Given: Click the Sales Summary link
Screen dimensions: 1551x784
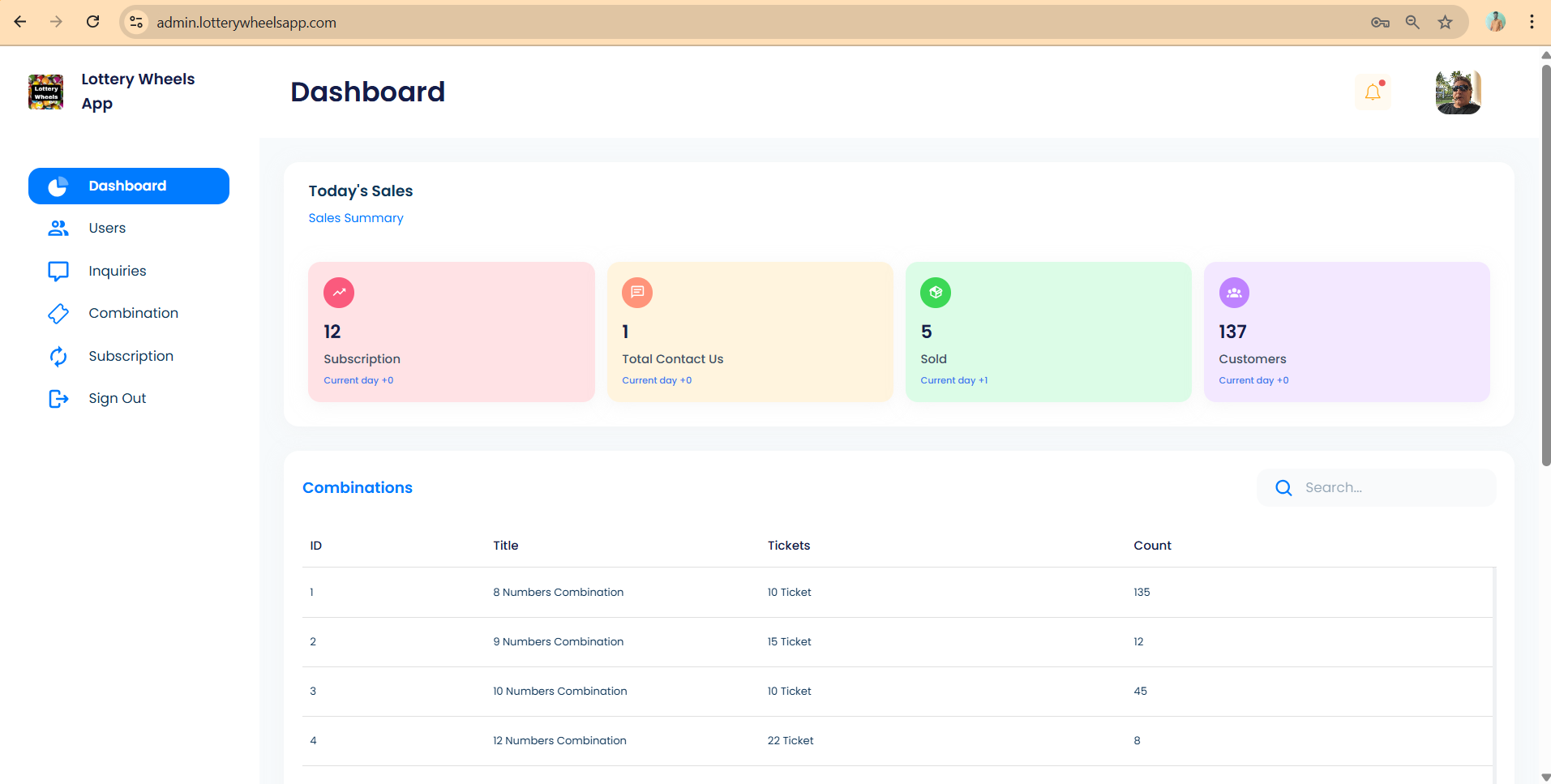Looking at the screenshot, I should point(356,218).
